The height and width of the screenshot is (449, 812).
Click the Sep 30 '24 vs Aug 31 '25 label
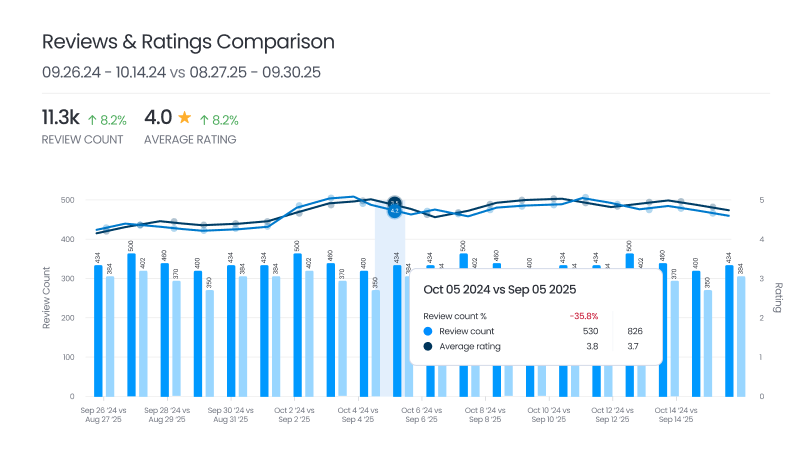tap(229, 415)
